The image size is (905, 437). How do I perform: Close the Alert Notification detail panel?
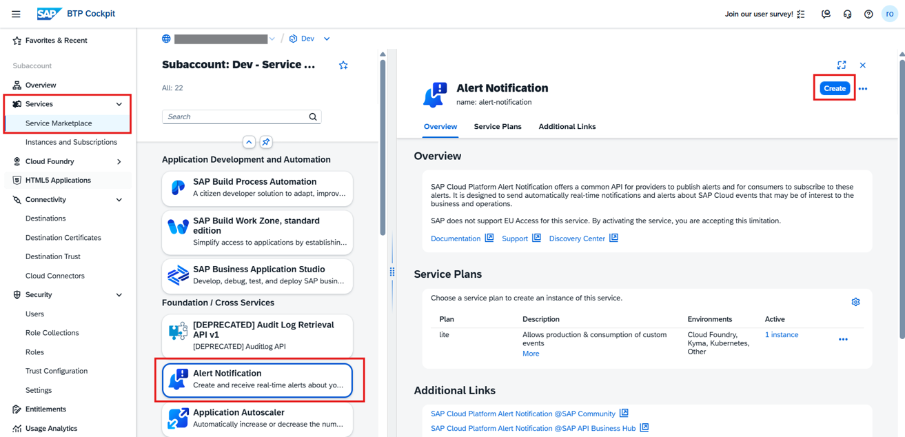pyautogui.click(x=863, y=65)
